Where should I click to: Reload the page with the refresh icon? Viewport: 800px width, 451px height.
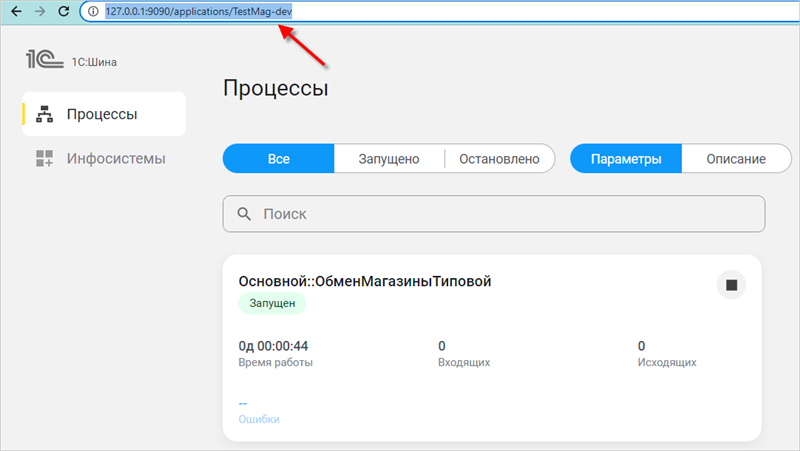click(64, 12)
